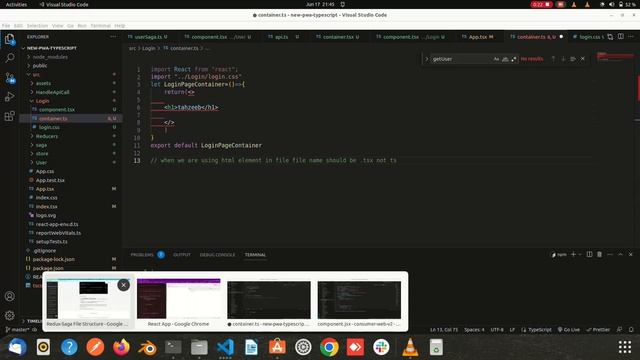Open the App.tsx editor tab
The image size is (640, 360).
click(478, 37)
